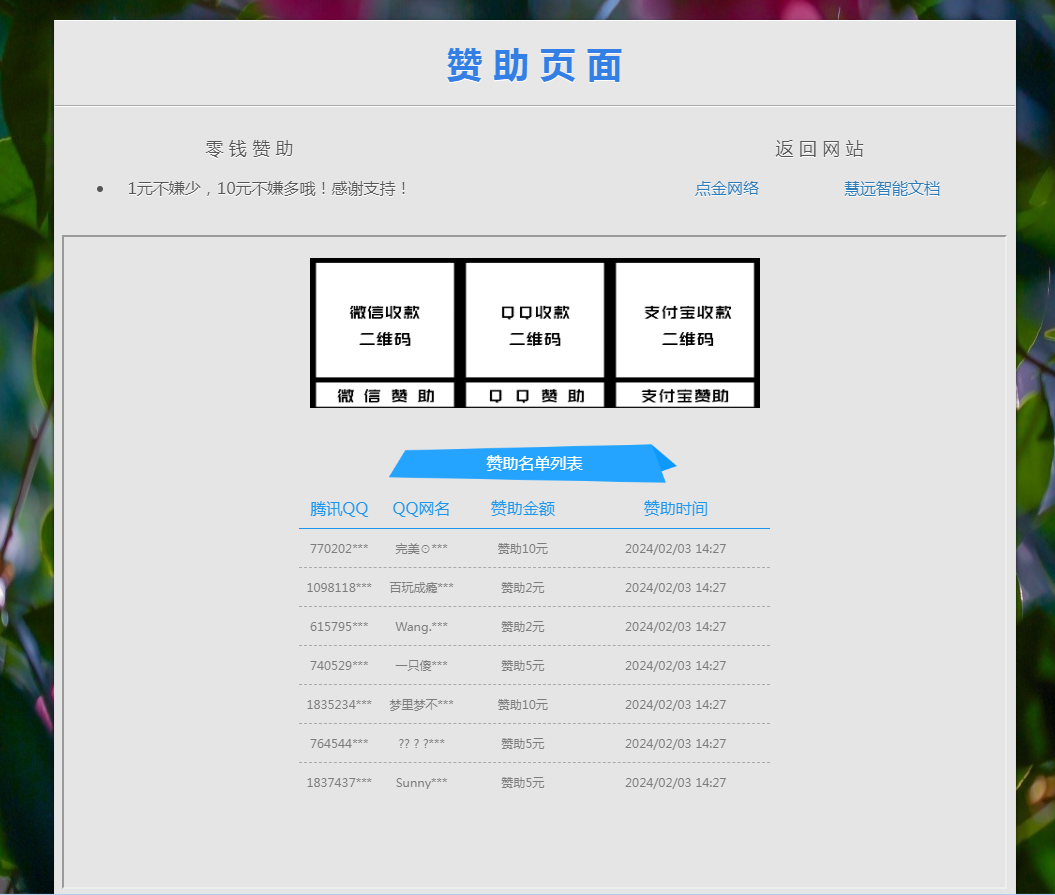Click nickname Wang.***
The image size is (1055, 895).
421,626
